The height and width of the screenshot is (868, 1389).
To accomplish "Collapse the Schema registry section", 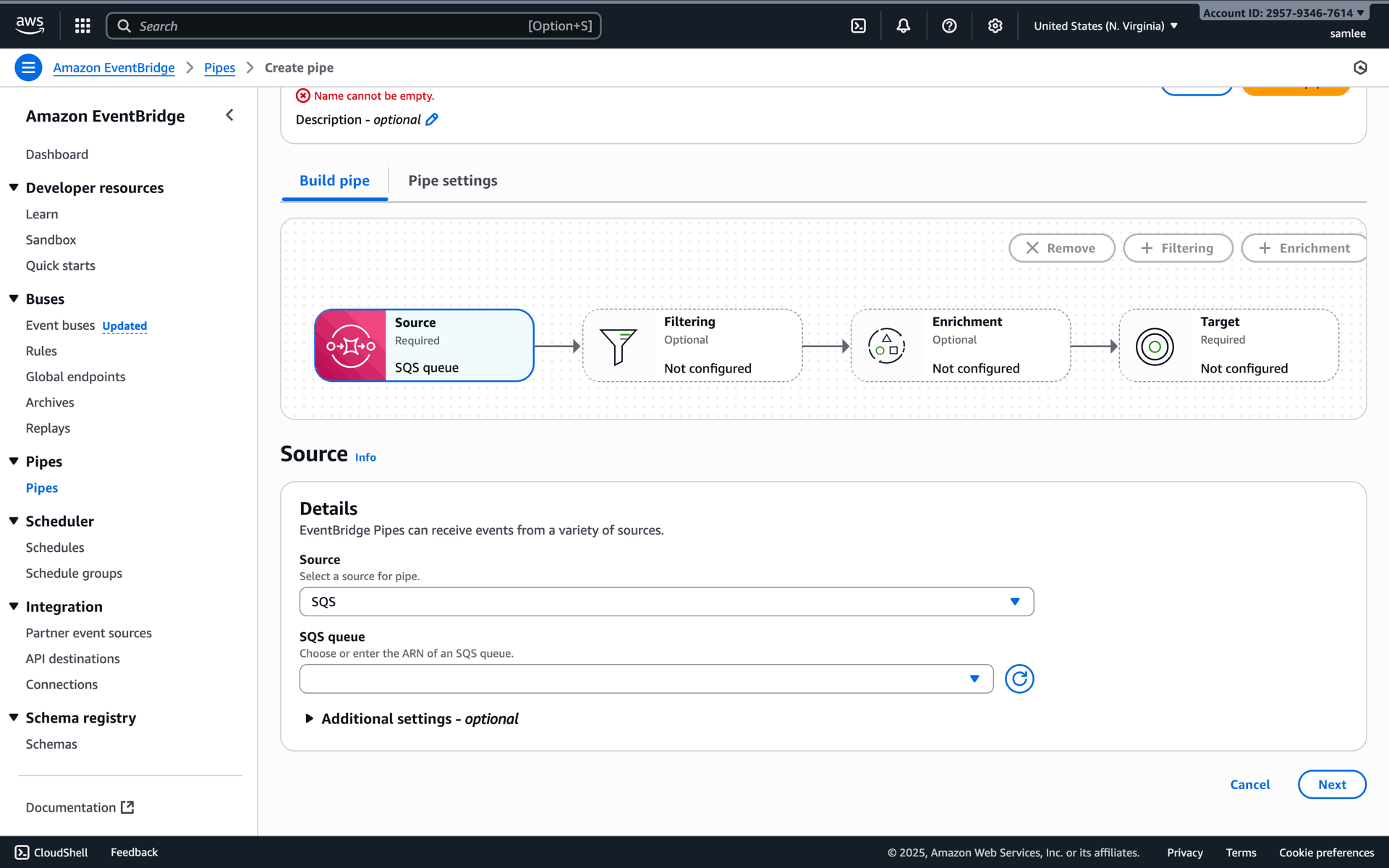I will click(14, 718).
